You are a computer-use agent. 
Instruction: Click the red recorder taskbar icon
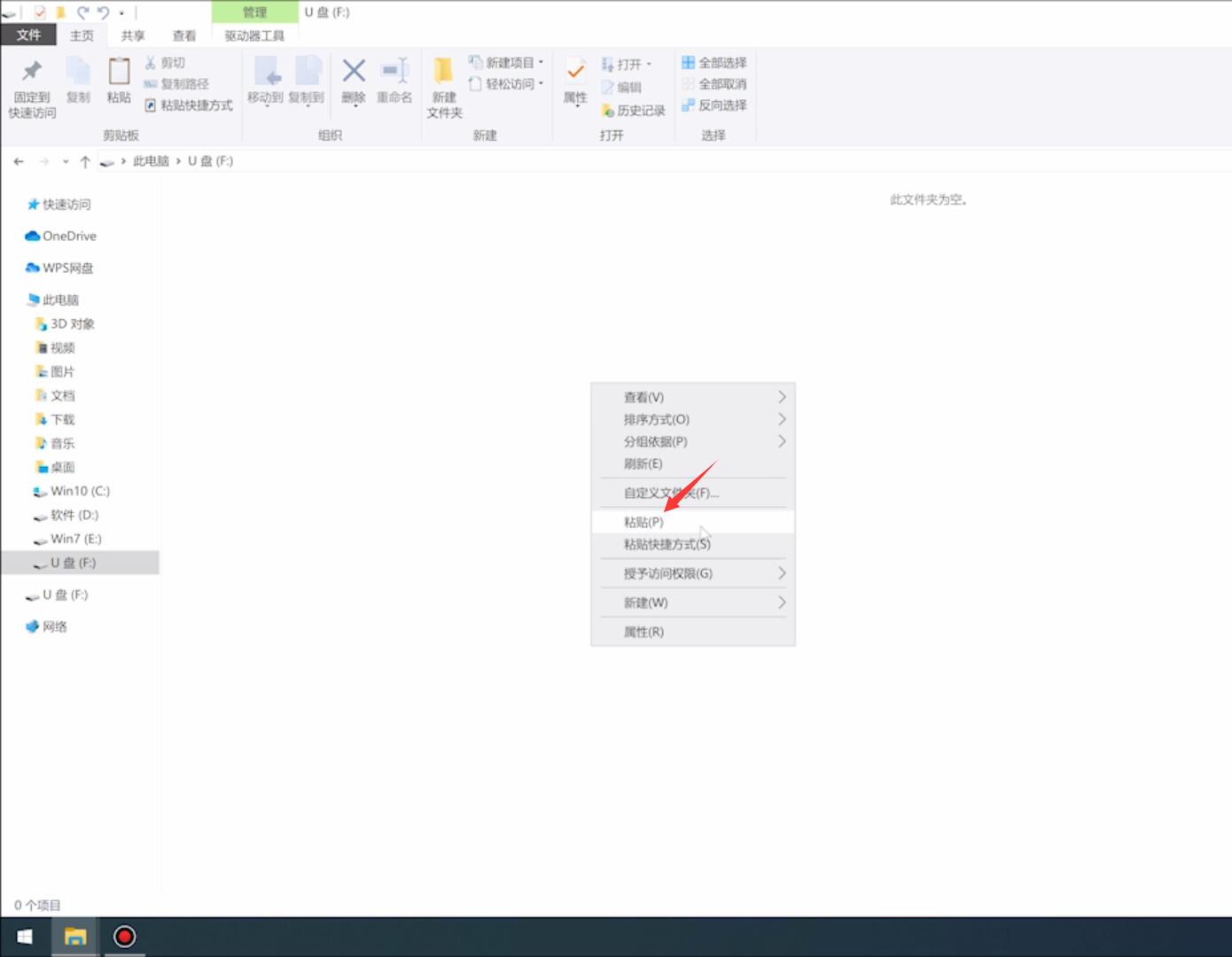point(124,937)
